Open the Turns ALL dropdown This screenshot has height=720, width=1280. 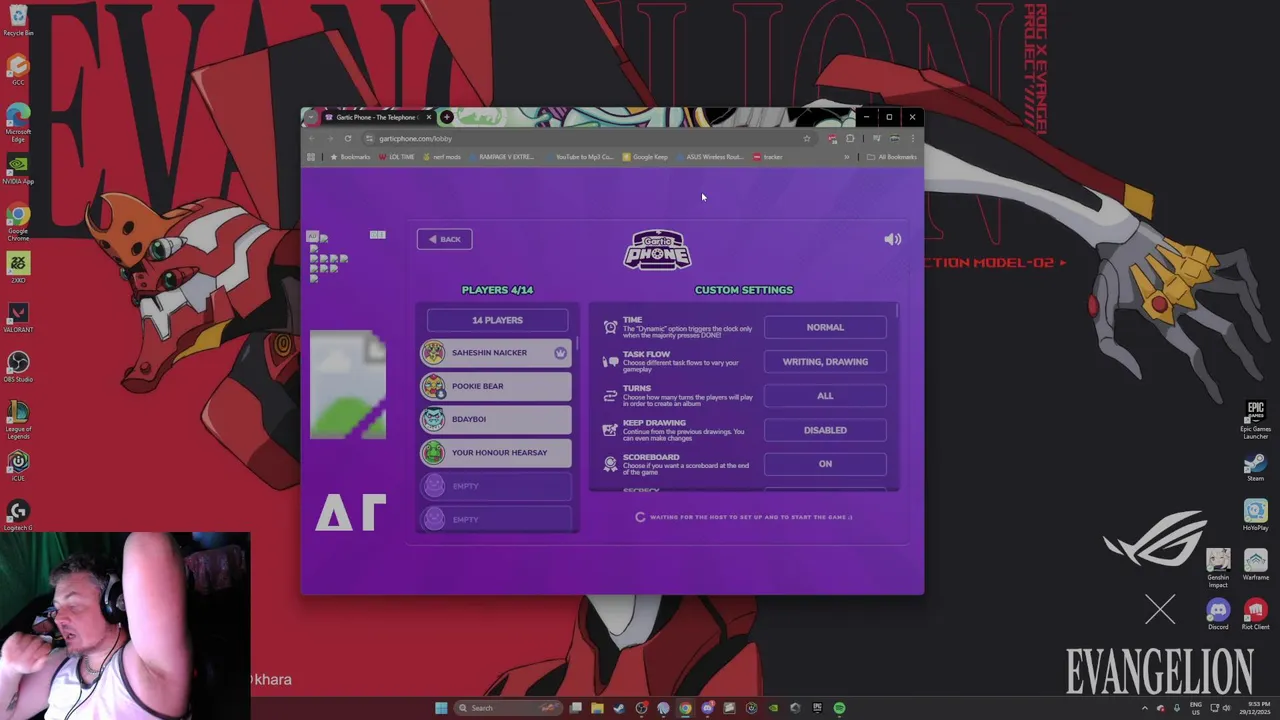pyautogui.click(x=825, y=396)
